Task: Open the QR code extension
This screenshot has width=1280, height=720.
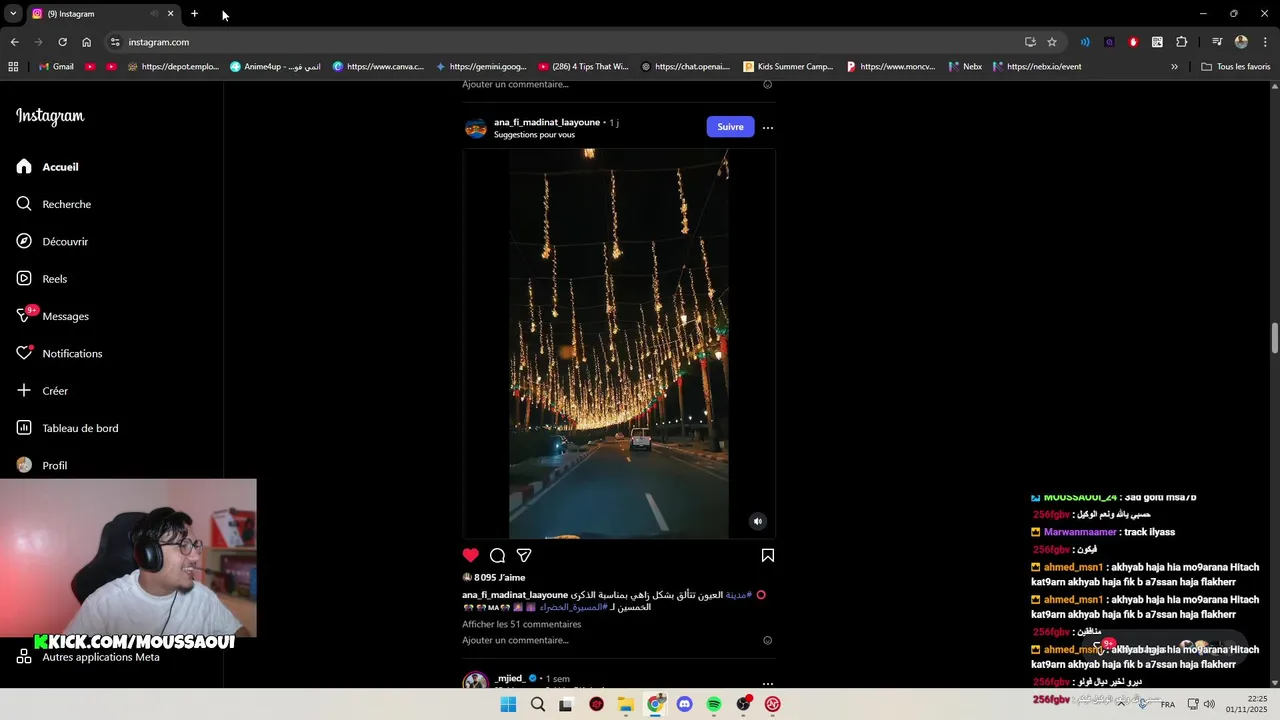Action: (1157, 42)
